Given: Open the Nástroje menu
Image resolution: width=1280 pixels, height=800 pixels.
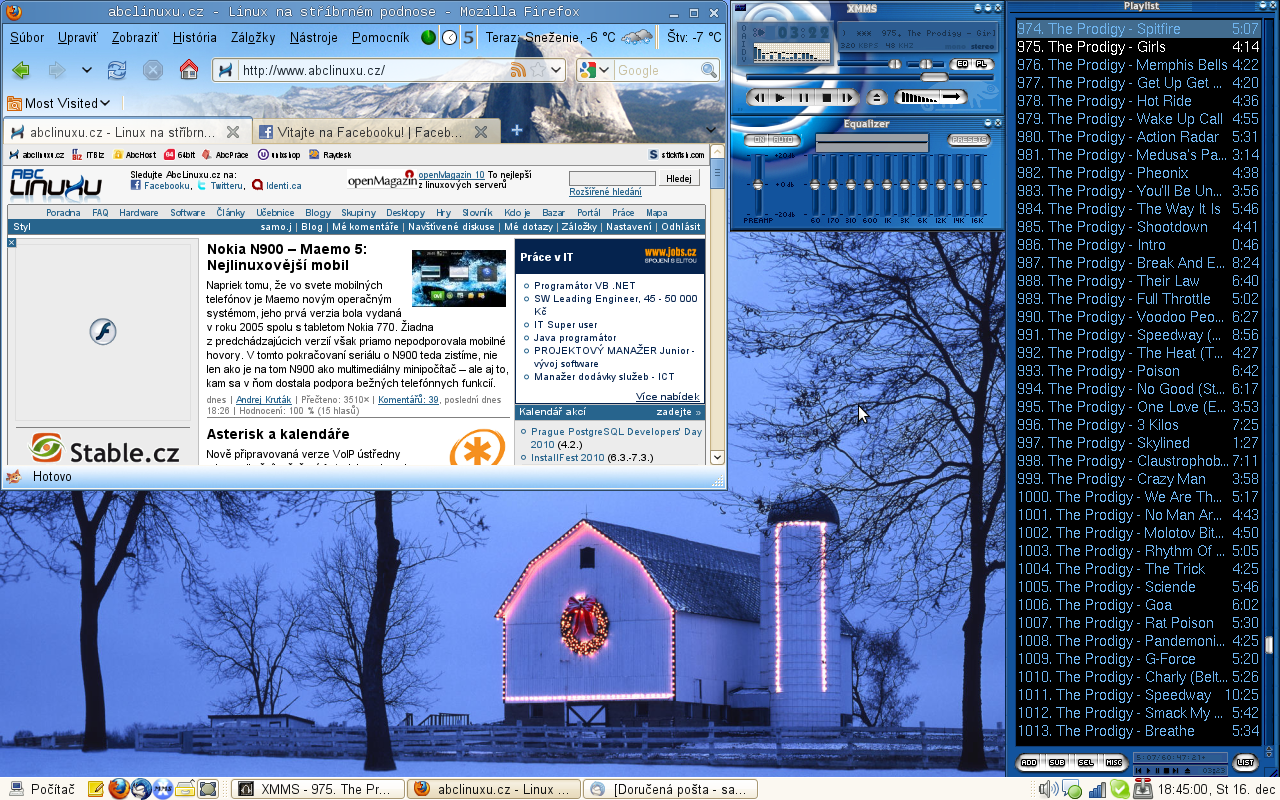Looking at the screenshot, I should click(314, 38).
